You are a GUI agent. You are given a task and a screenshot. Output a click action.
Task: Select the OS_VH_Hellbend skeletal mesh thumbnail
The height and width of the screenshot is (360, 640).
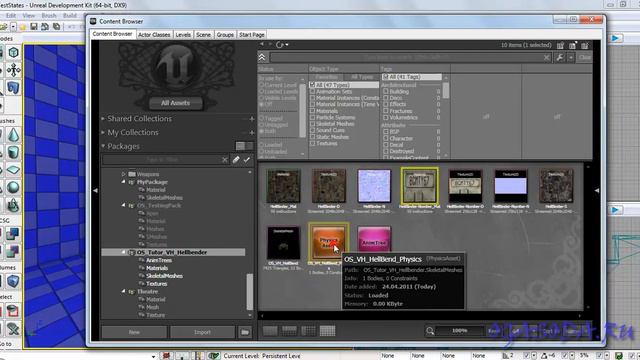284,243
